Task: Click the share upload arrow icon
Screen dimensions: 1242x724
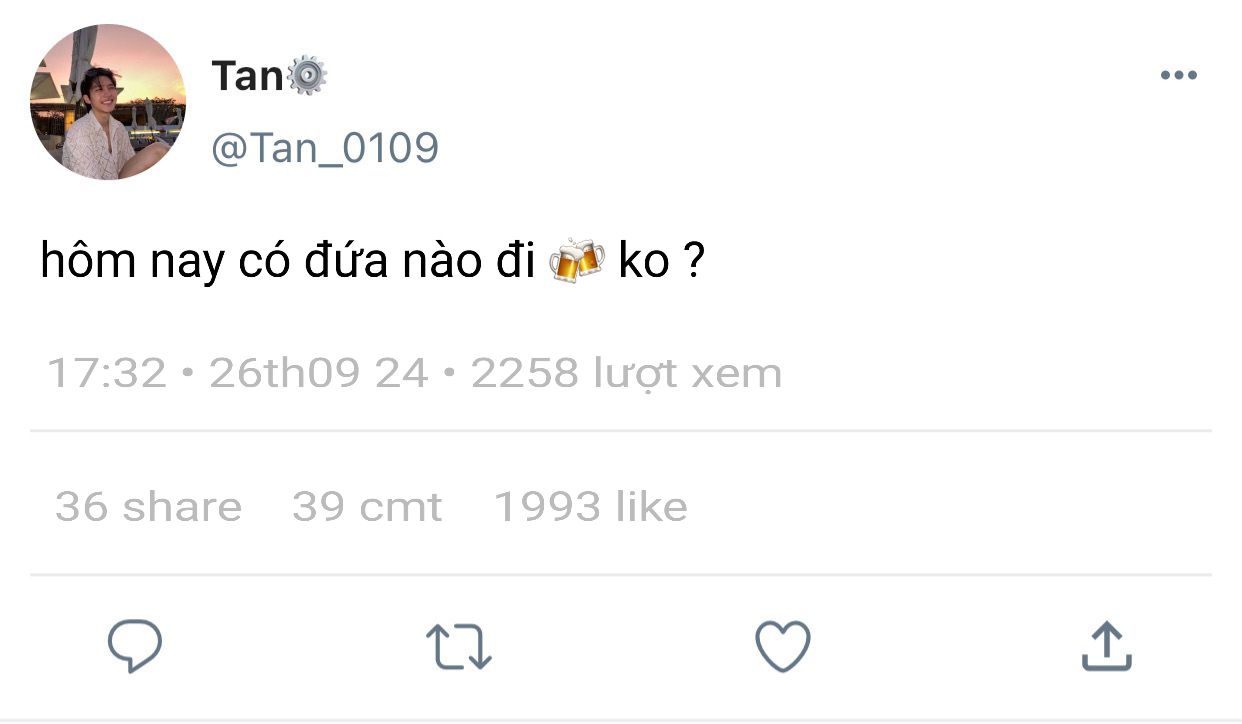Action: 1107,646
